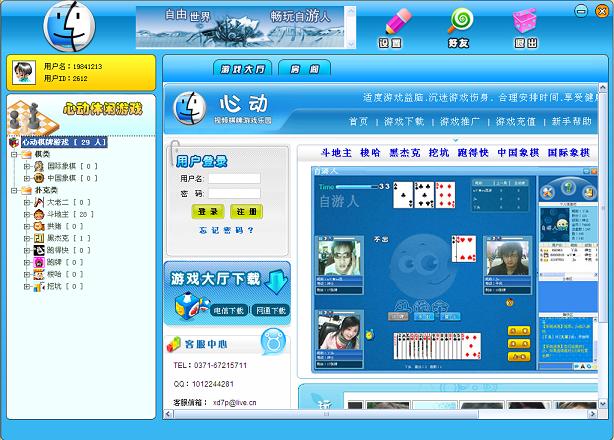Select the 中国象棋 game icon in tree
Viewport: 614px width, 440px height.
click(x=39, y=178)
